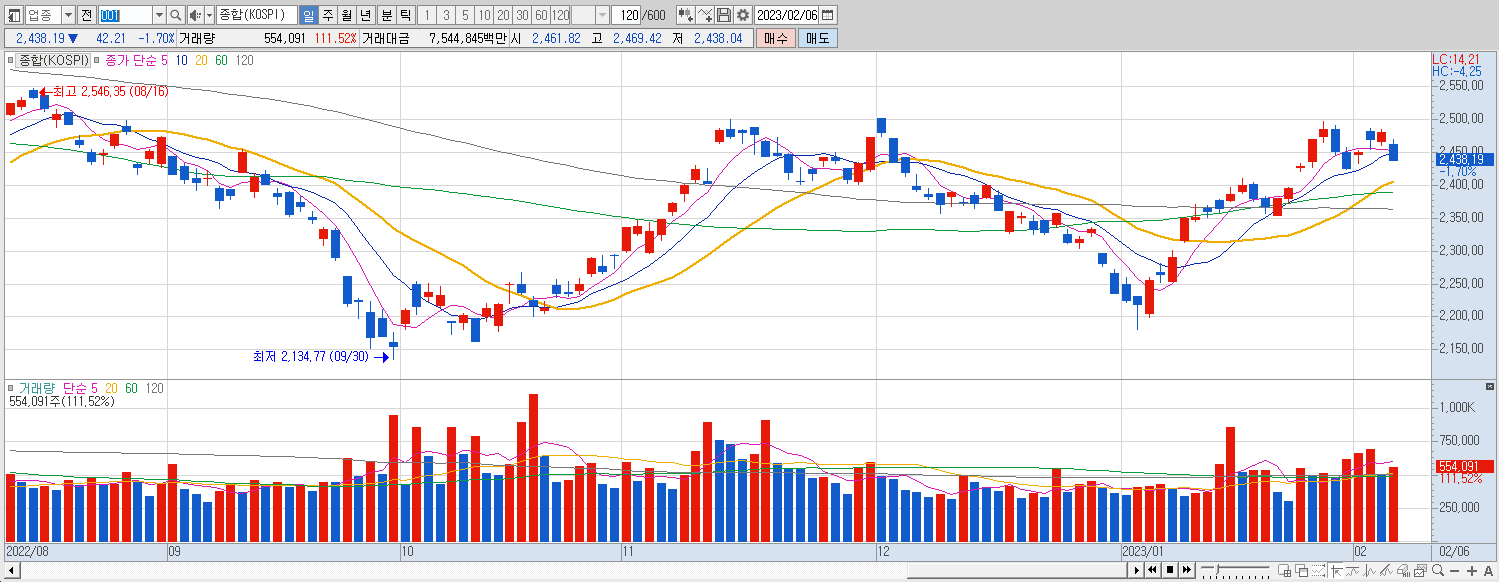Open chart settings gear icon
Image resolution: width=1499 pixels, height=582 pixels.
tap(743, 15)
